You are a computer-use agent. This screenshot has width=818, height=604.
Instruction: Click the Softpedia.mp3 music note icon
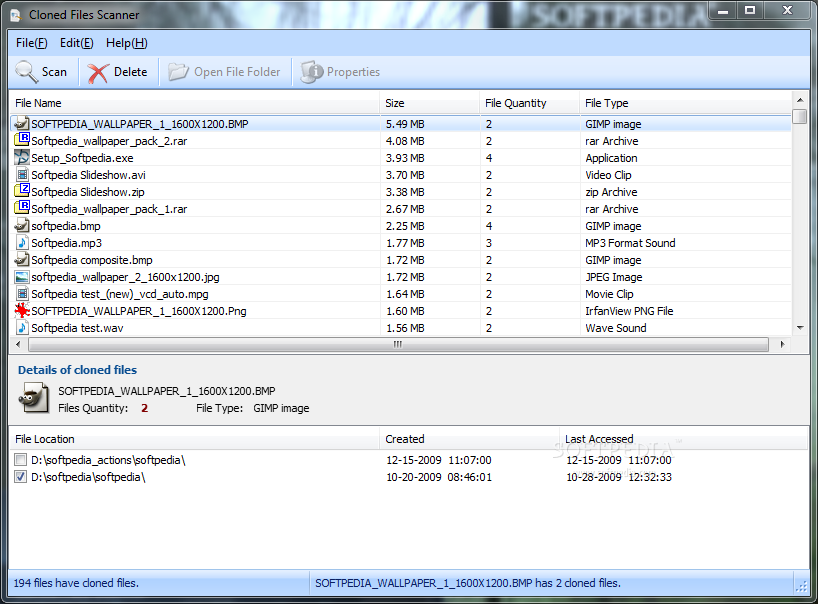pos(21,243)
